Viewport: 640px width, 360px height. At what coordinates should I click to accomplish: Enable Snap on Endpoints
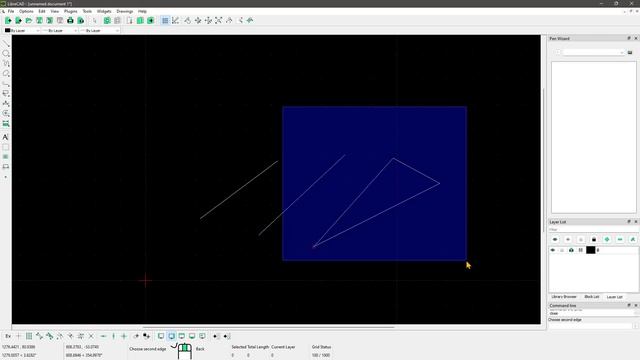[x=39, y=336]
